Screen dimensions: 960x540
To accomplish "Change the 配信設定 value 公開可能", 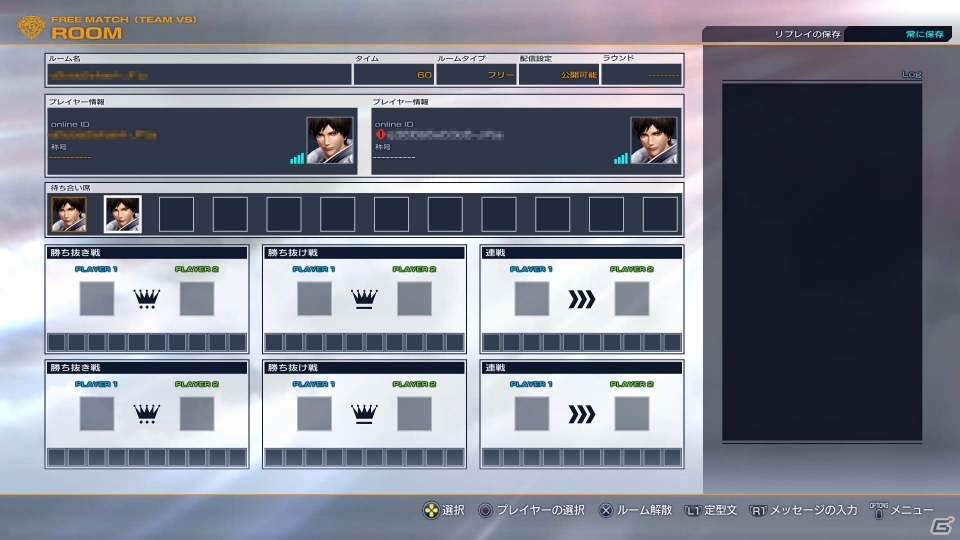I will 559,75.
